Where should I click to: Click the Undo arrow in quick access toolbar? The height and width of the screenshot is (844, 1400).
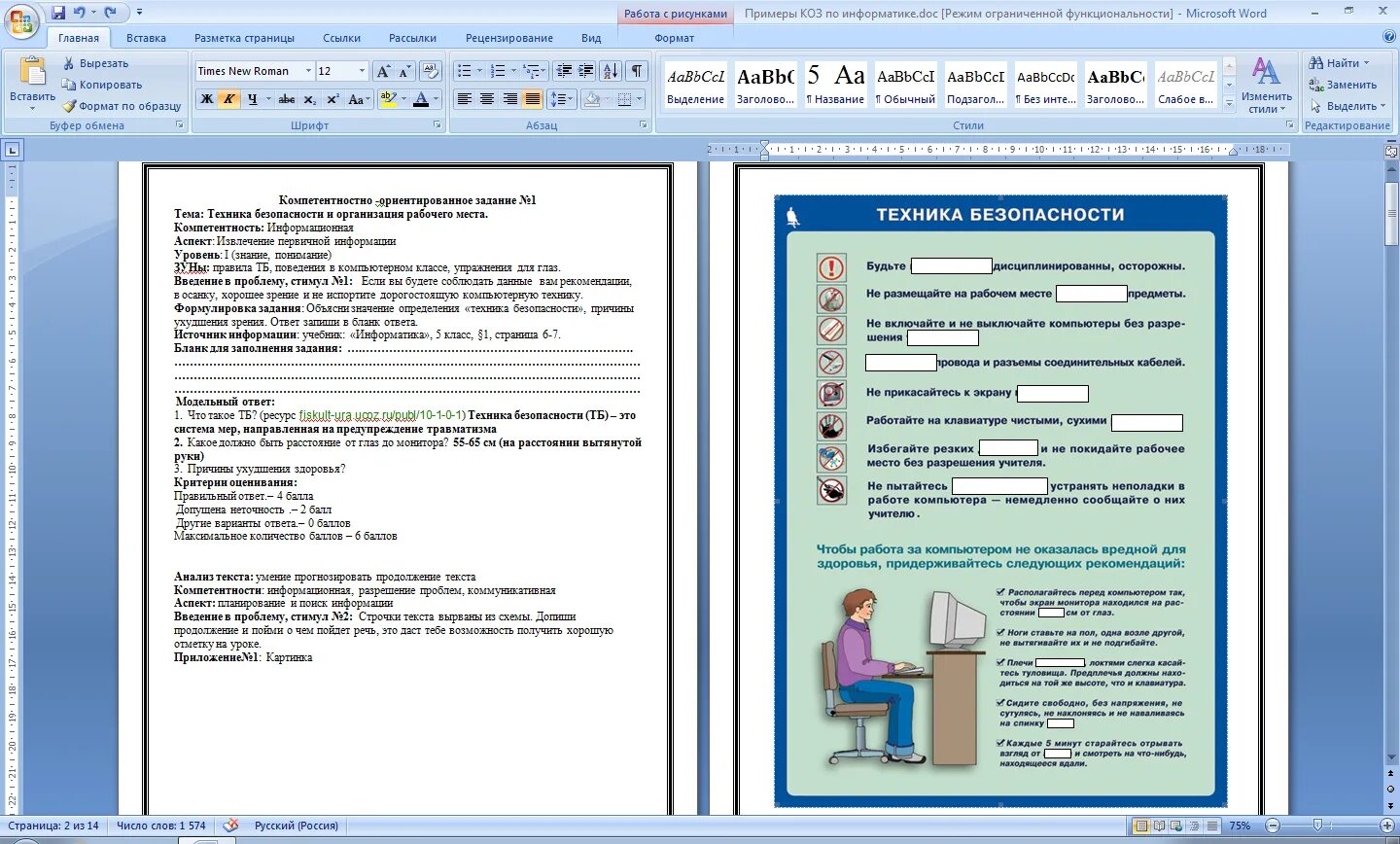pos(80,13)
